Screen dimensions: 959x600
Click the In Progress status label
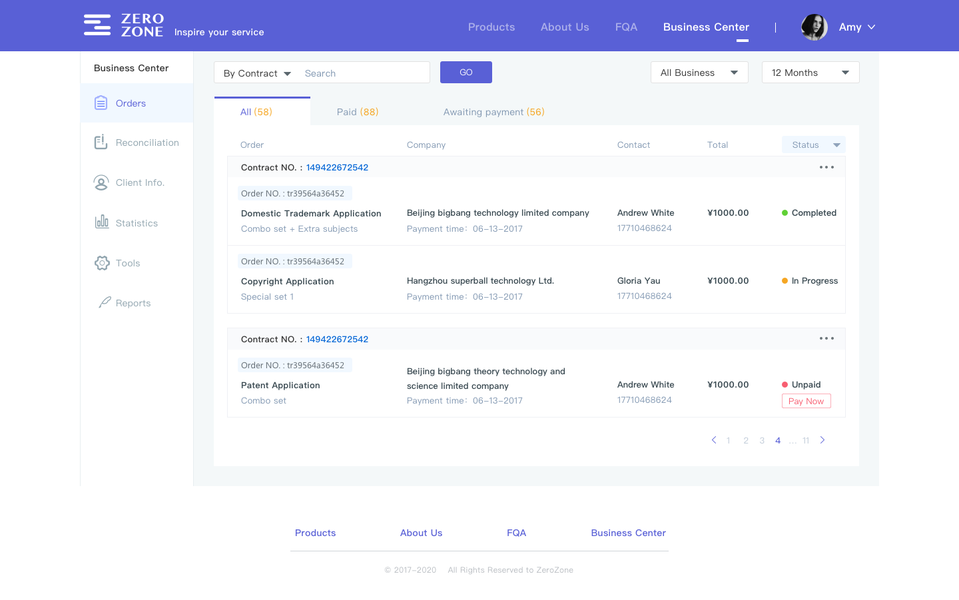814,281
